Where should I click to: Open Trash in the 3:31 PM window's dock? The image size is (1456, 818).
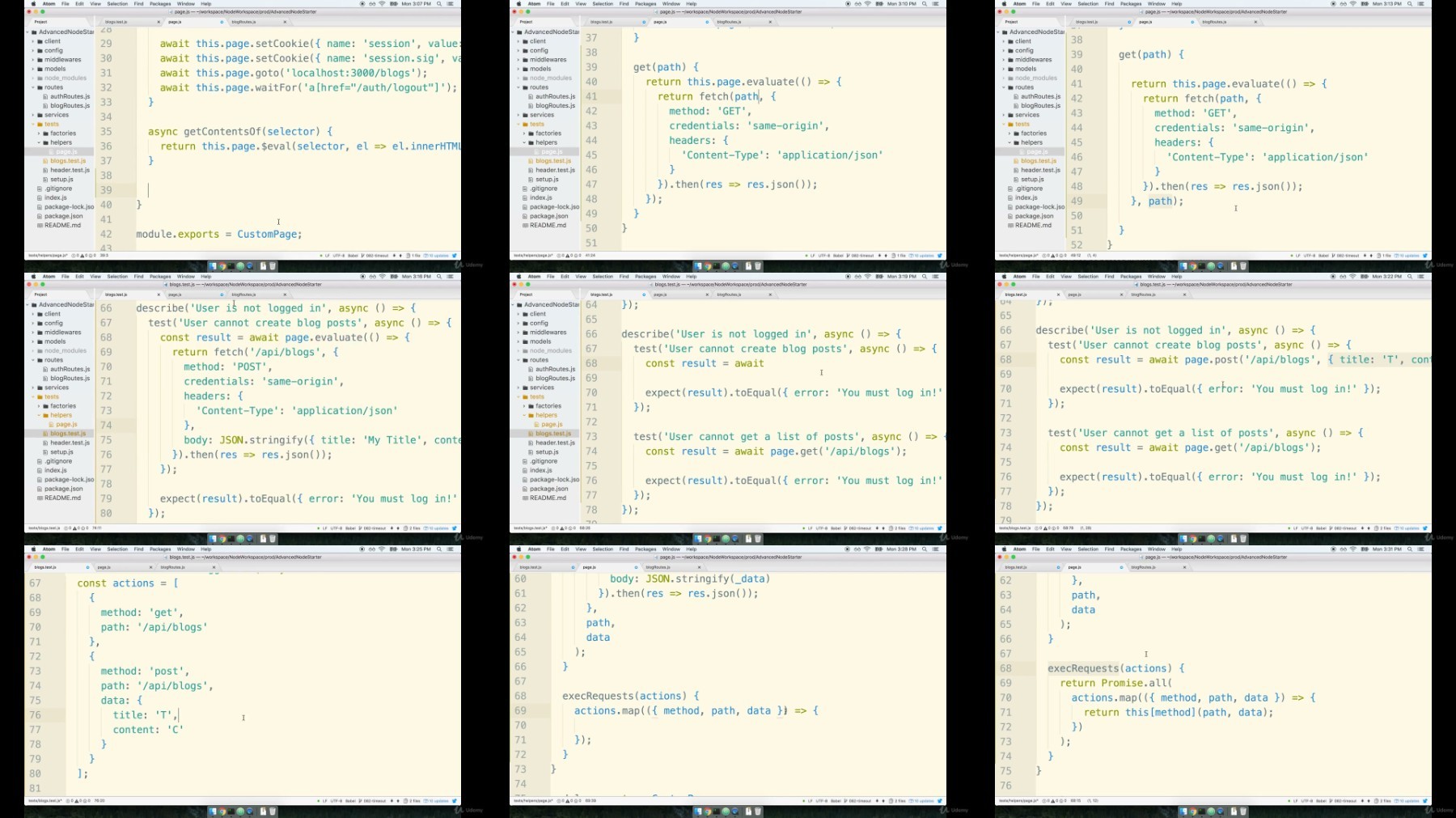[x=1243, y=812]
